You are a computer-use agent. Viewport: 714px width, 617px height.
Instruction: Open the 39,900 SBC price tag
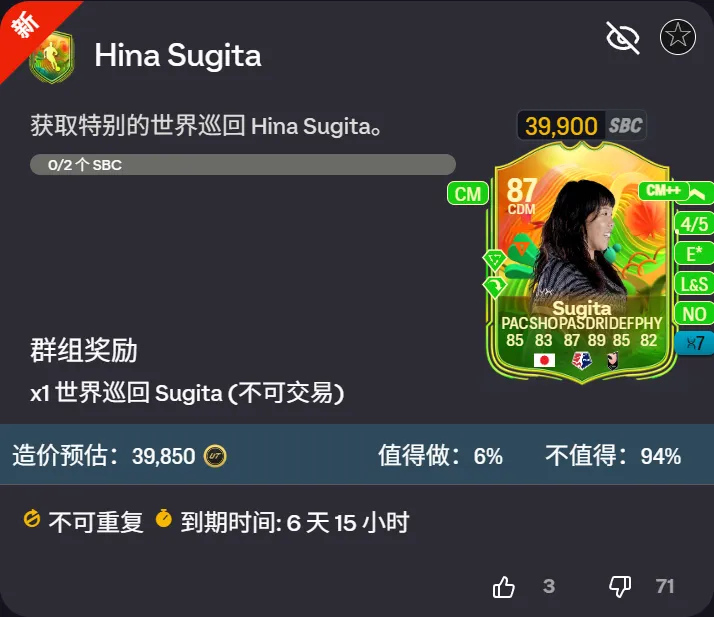581,125
